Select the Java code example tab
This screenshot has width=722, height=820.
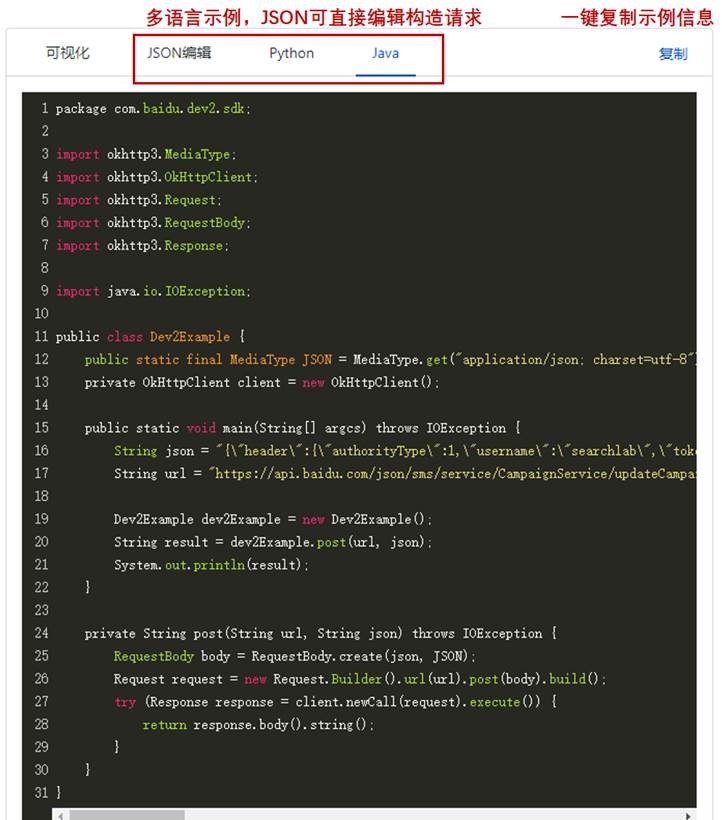coord(385,54)
